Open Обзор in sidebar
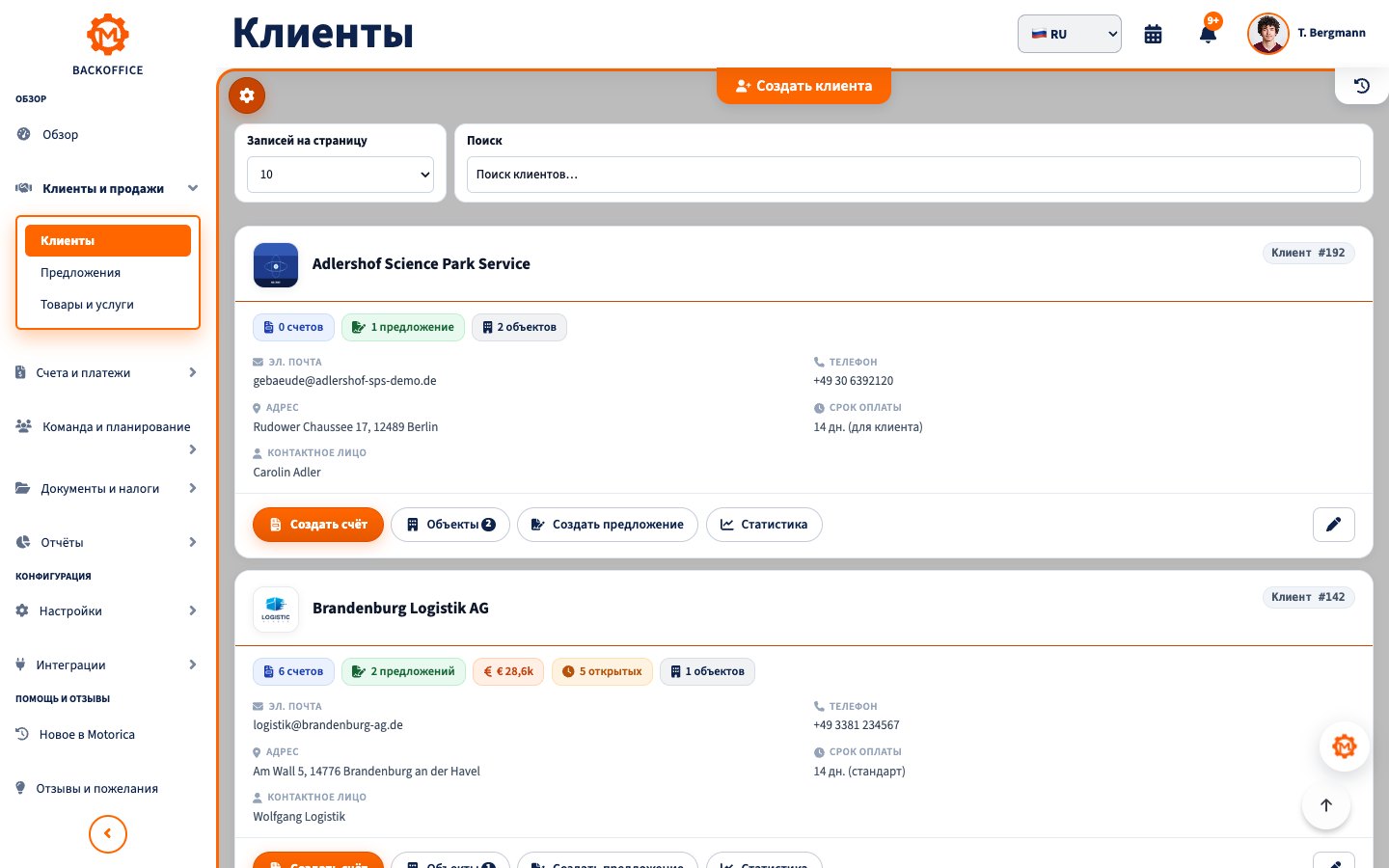 108,134
